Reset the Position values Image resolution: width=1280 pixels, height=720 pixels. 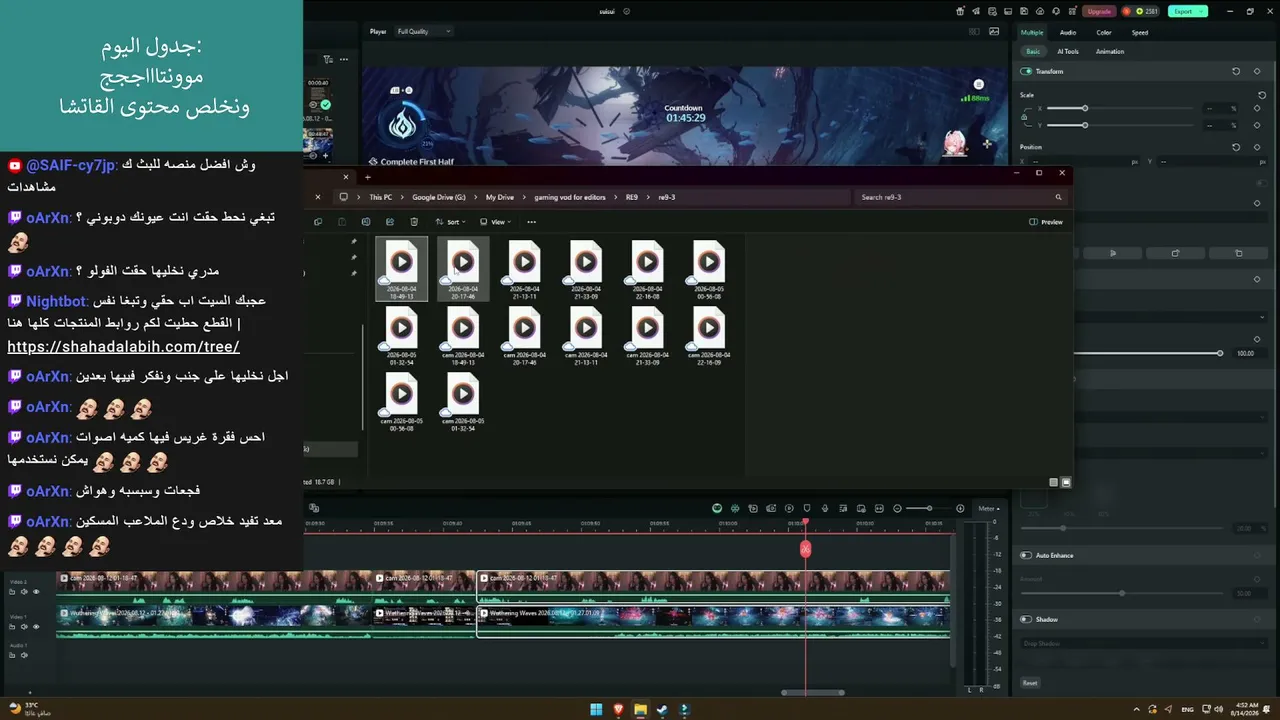pos(1236,147)
